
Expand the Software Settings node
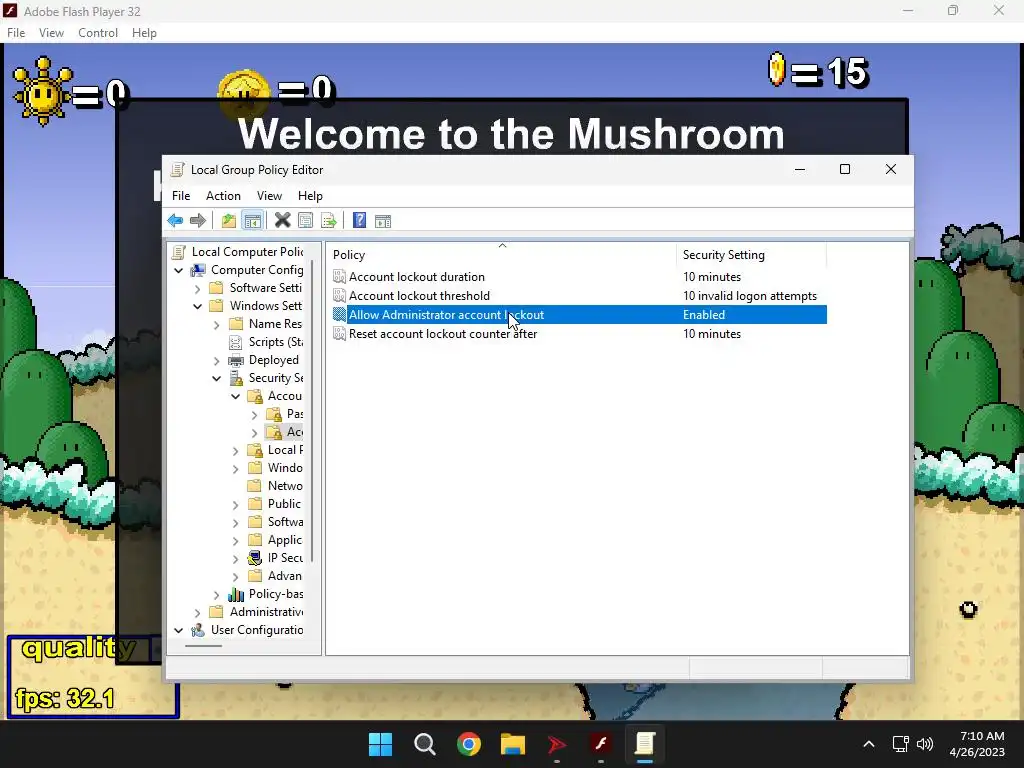click(x=197, y=288)
